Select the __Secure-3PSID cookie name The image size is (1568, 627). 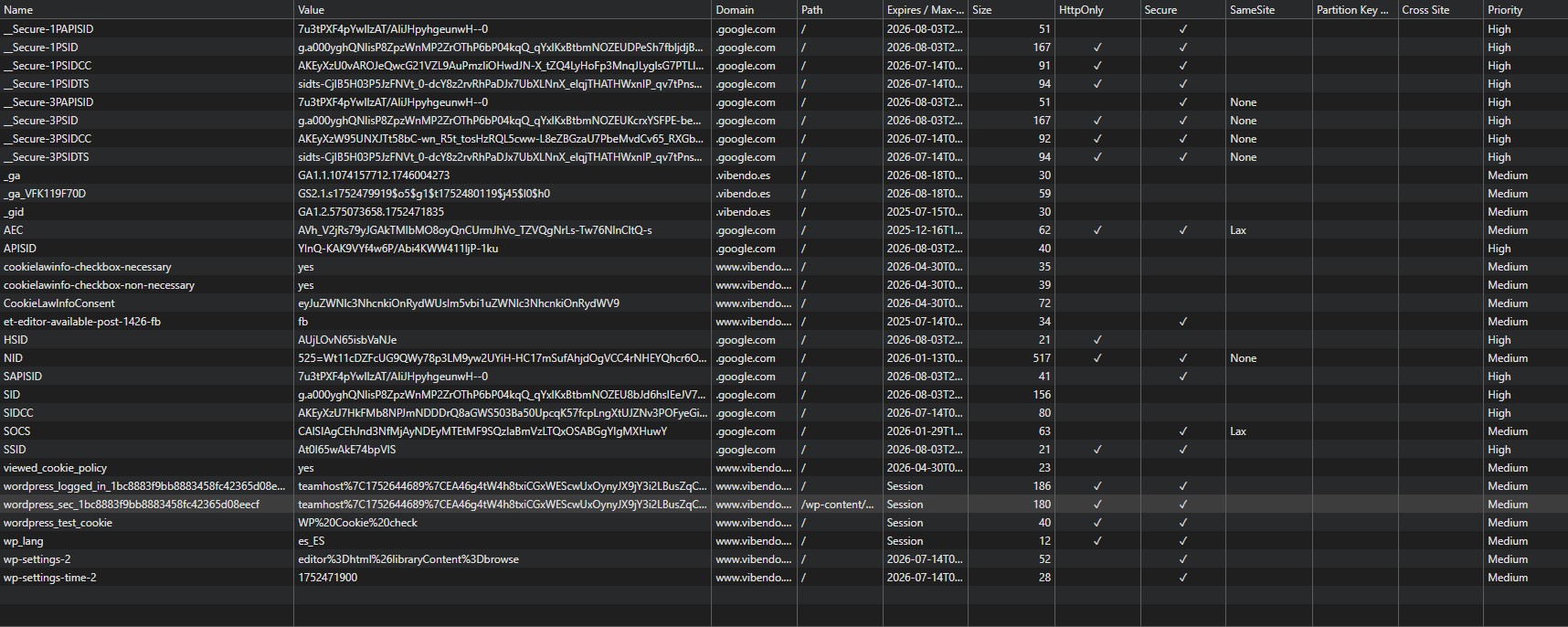pos(41,121)
